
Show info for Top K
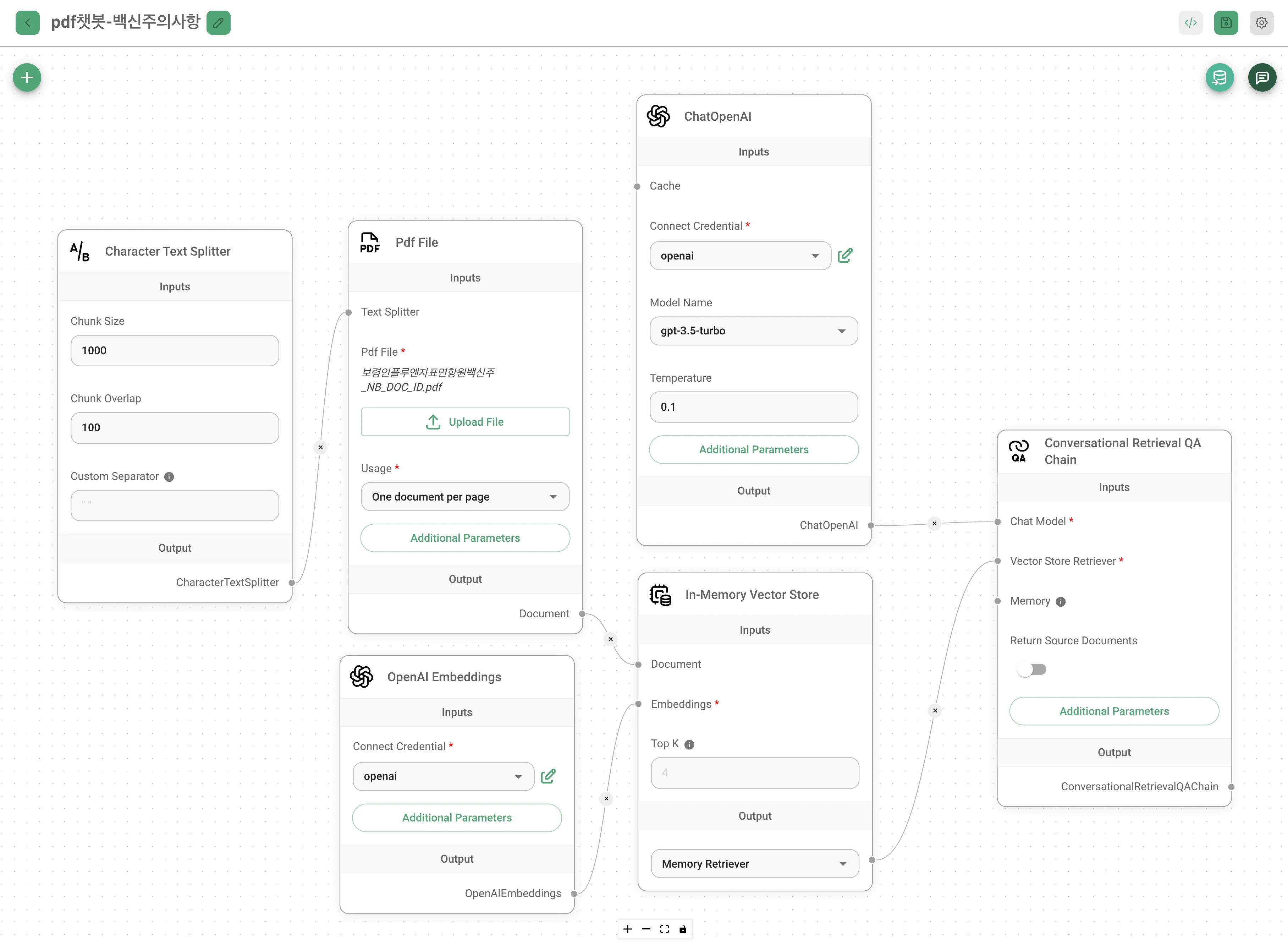coord(689,745)
